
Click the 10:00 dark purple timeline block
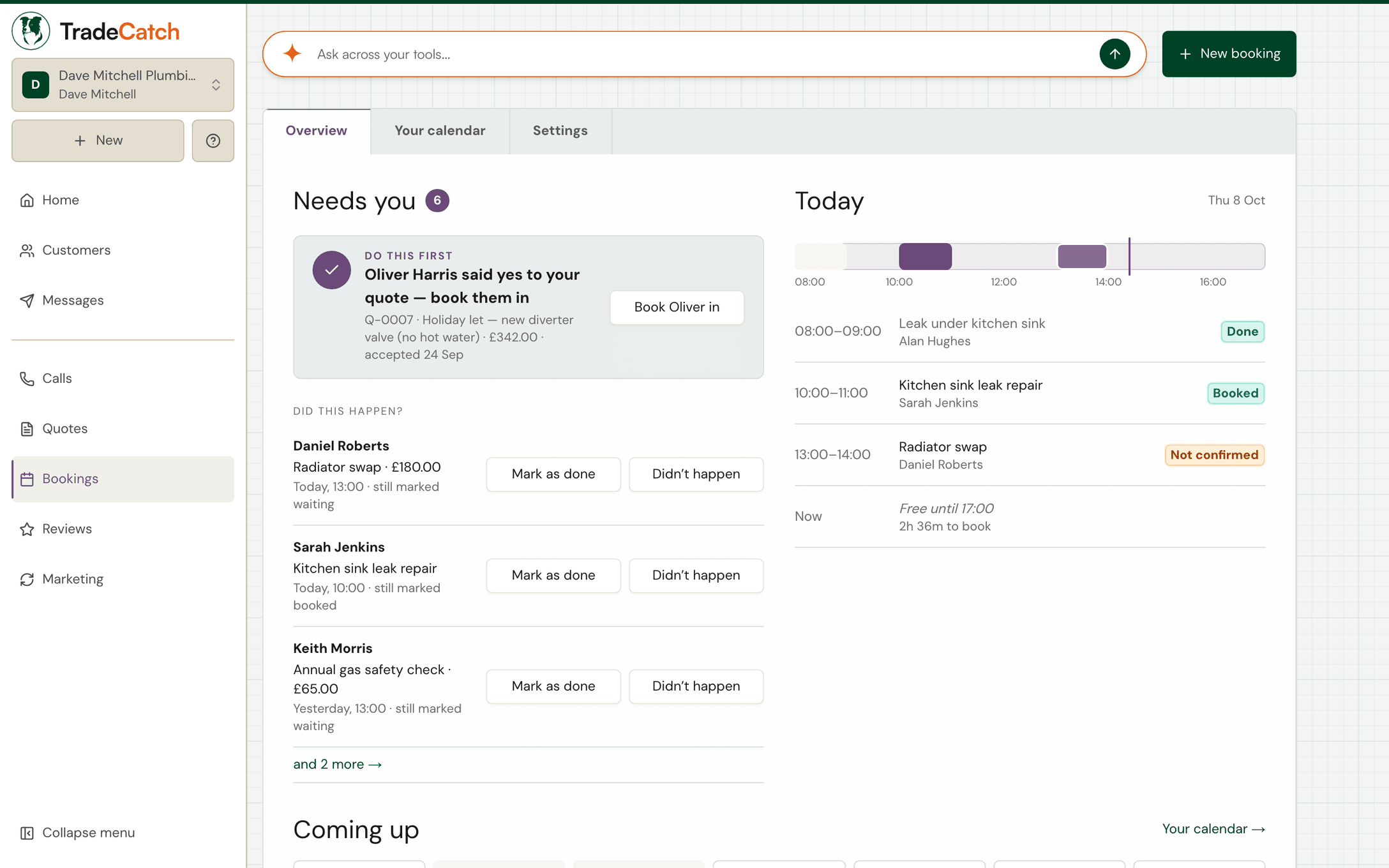(x=925, y=257)
